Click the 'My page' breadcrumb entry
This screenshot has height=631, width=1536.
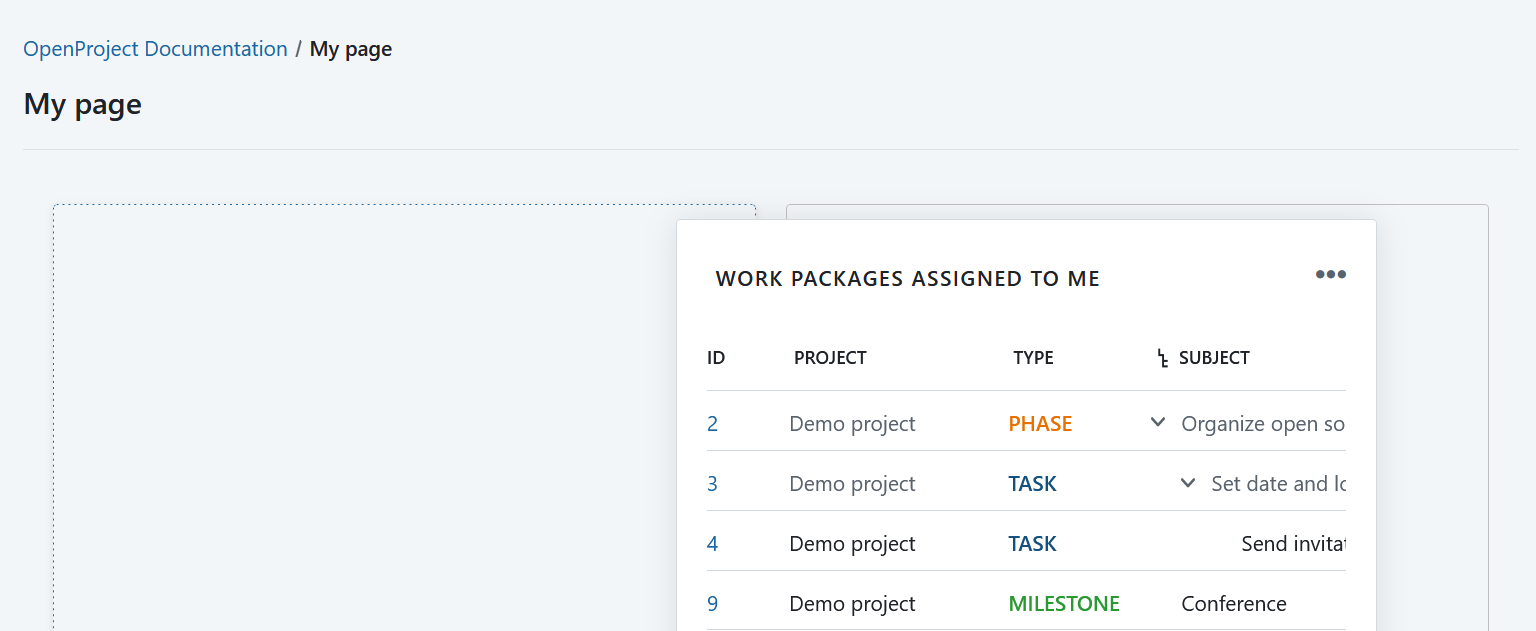(351, 48)
